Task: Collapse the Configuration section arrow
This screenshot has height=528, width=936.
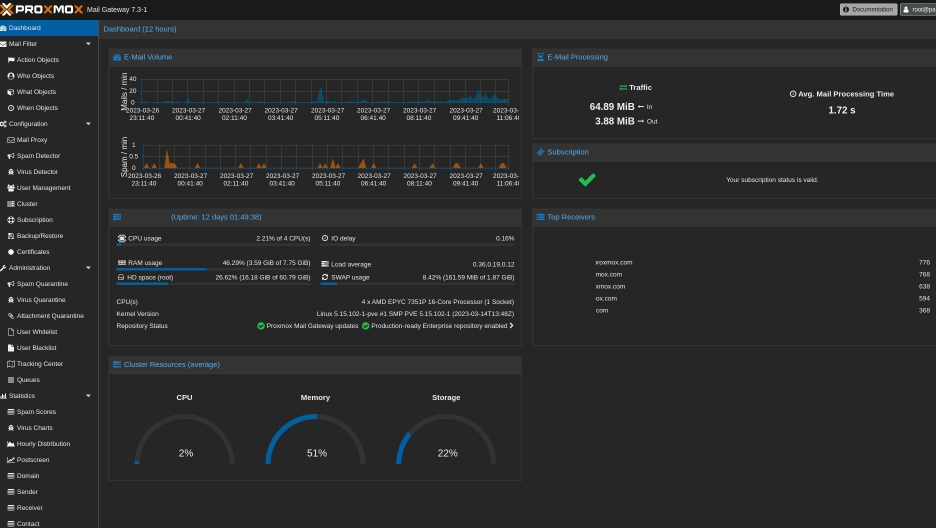Action: point(88,124)
